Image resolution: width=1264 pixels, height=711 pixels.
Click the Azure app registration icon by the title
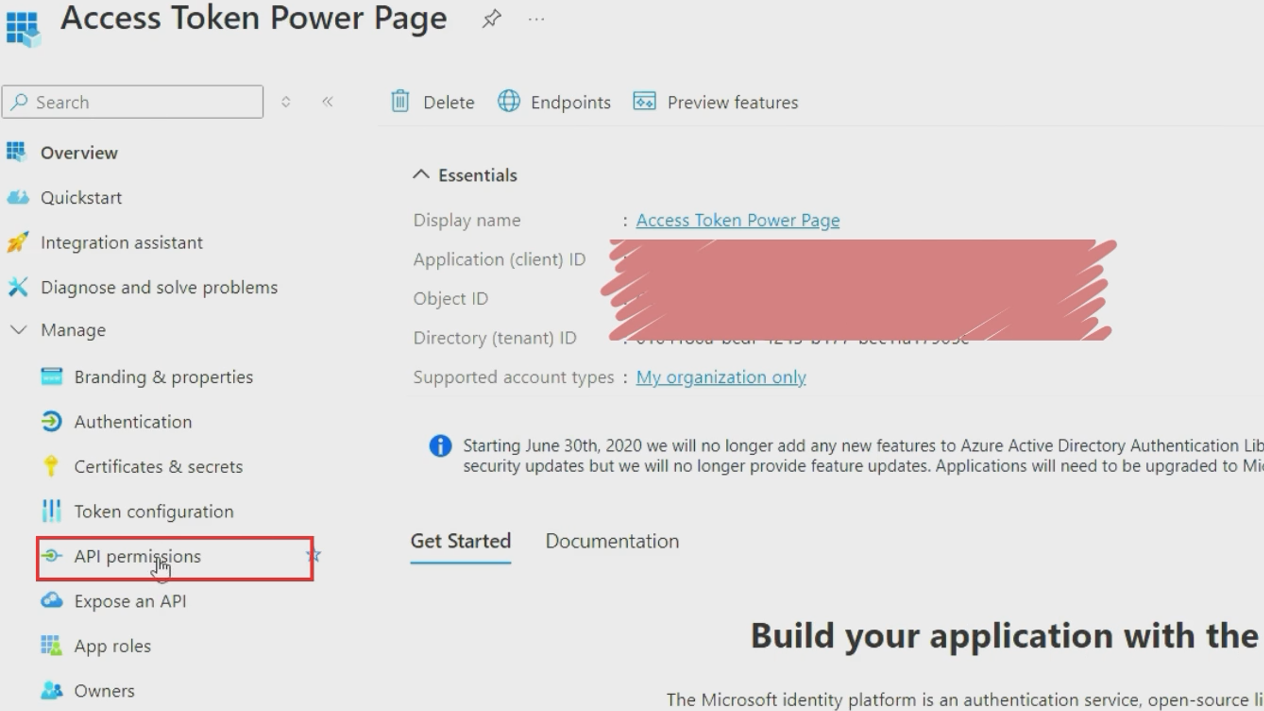click(22, 27)
